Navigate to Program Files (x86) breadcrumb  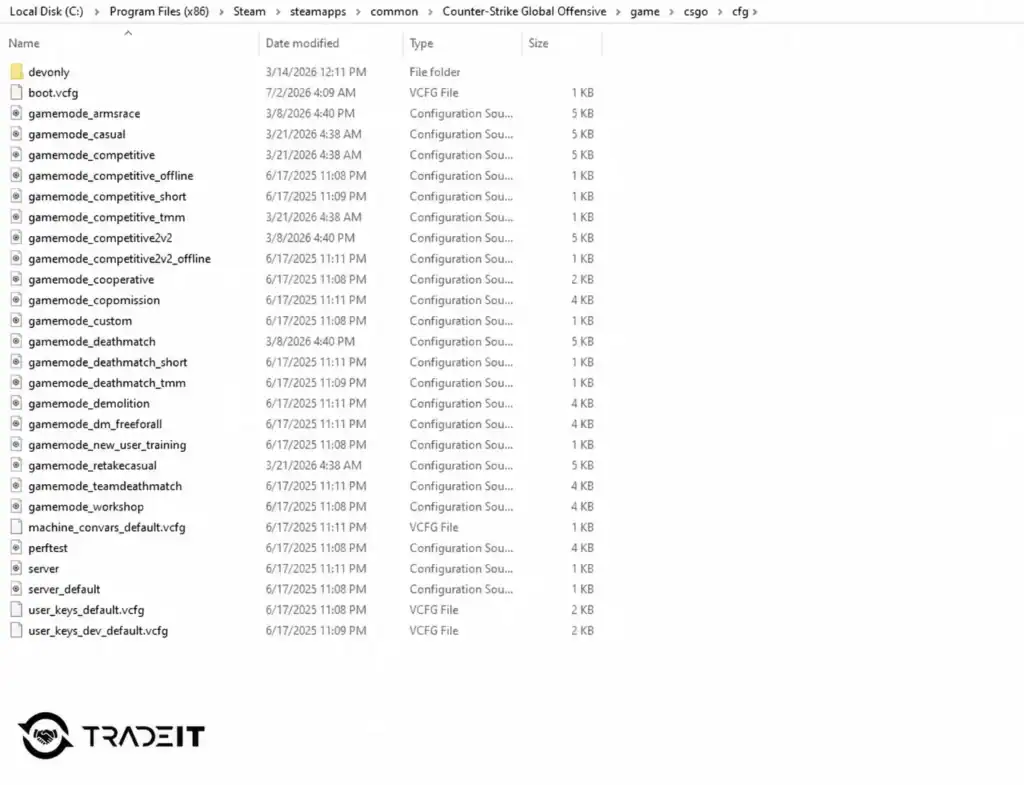click(x=159, y=12)
